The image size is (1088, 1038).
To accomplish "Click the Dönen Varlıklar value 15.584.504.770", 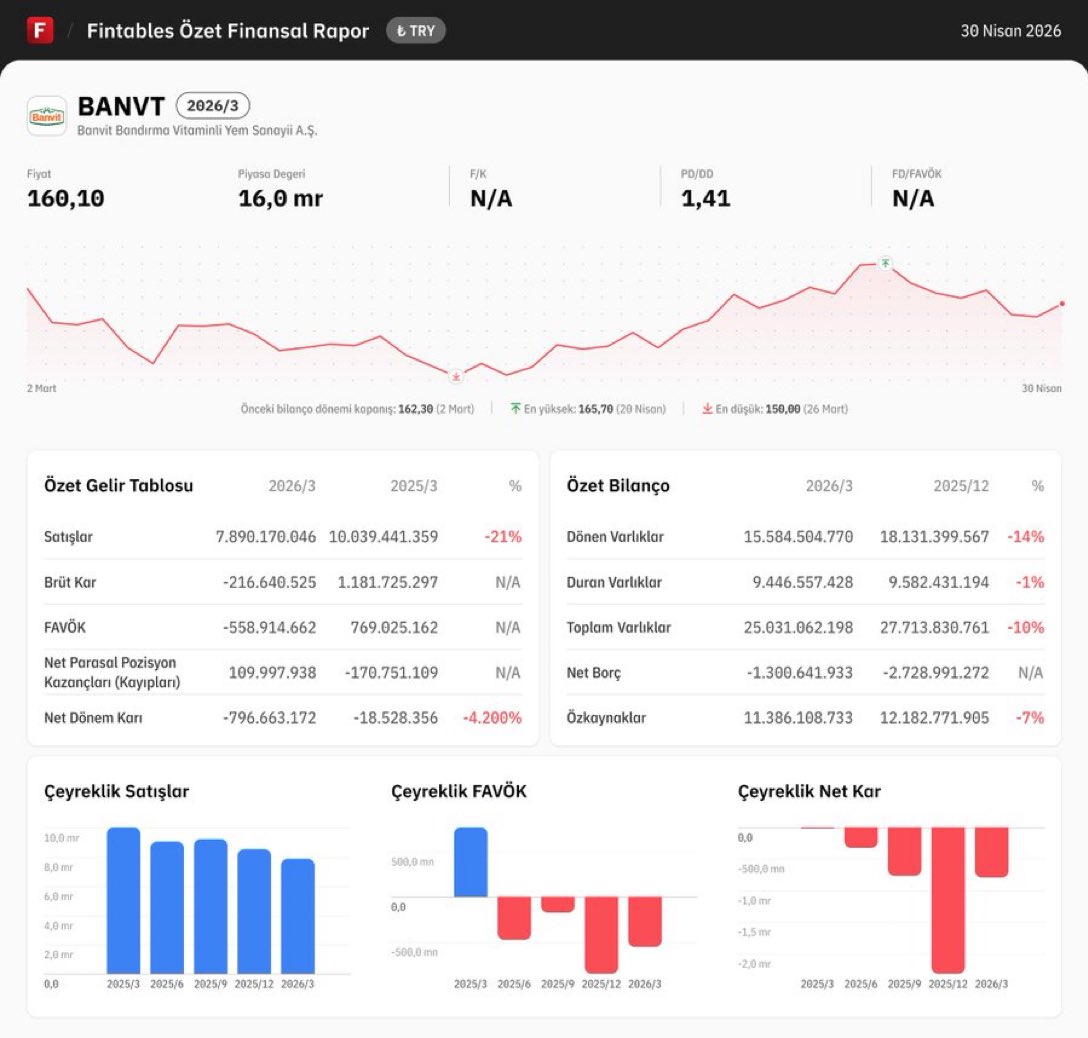I will 798,536.
